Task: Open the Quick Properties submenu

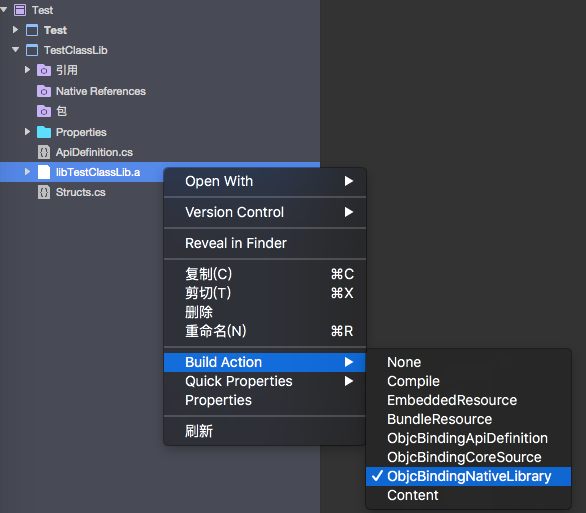Action: tap(265, 381)
